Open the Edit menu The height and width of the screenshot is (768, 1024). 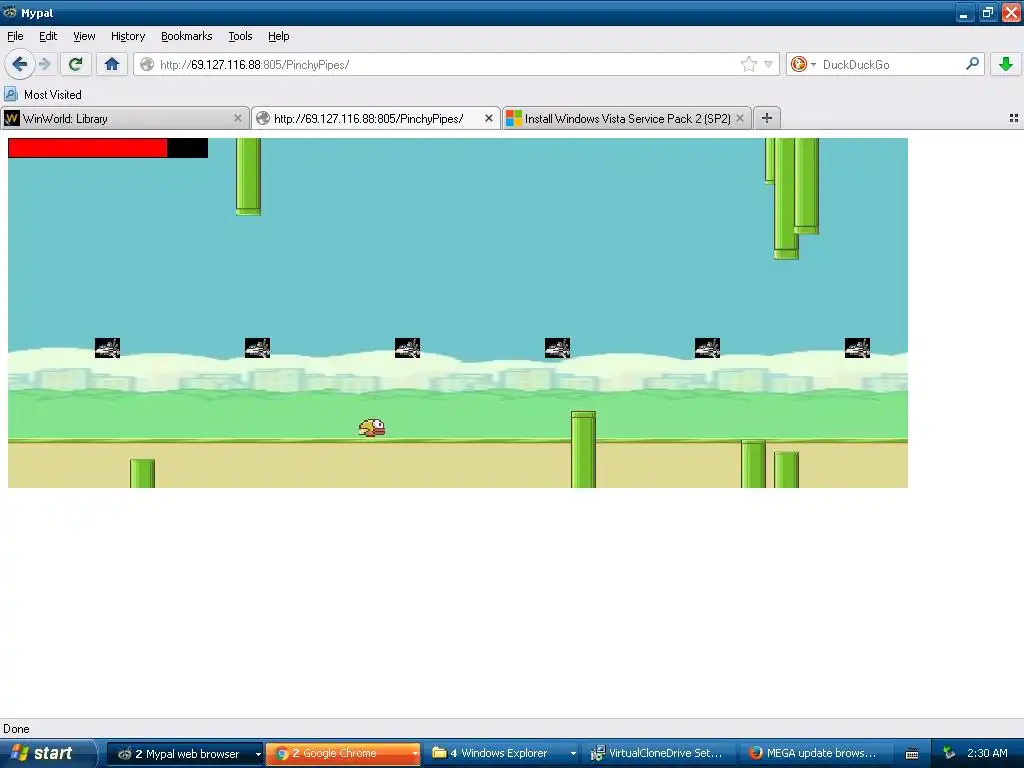pos(48,36)
